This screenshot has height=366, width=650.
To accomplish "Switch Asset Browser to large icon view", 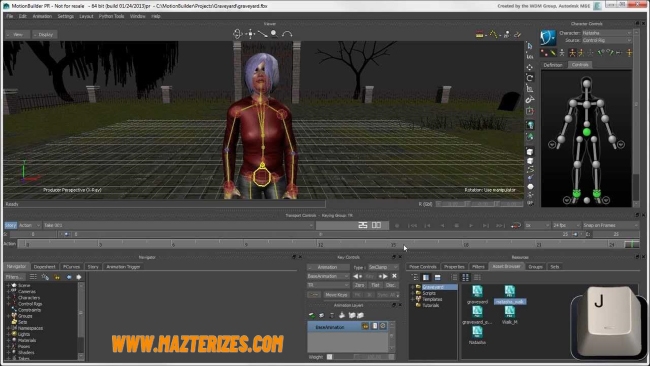I will point(466,277).
